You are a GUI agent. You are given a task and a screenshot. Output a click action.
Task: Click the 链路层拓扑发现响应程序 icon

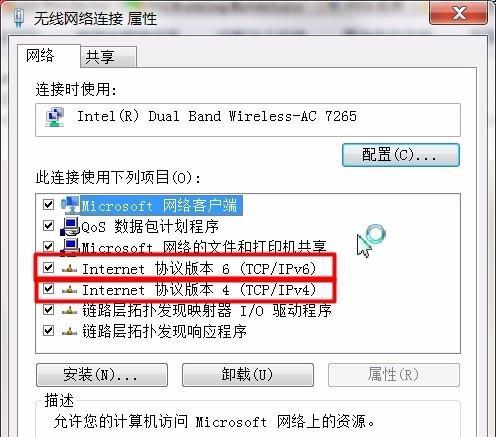pos(70,331)
